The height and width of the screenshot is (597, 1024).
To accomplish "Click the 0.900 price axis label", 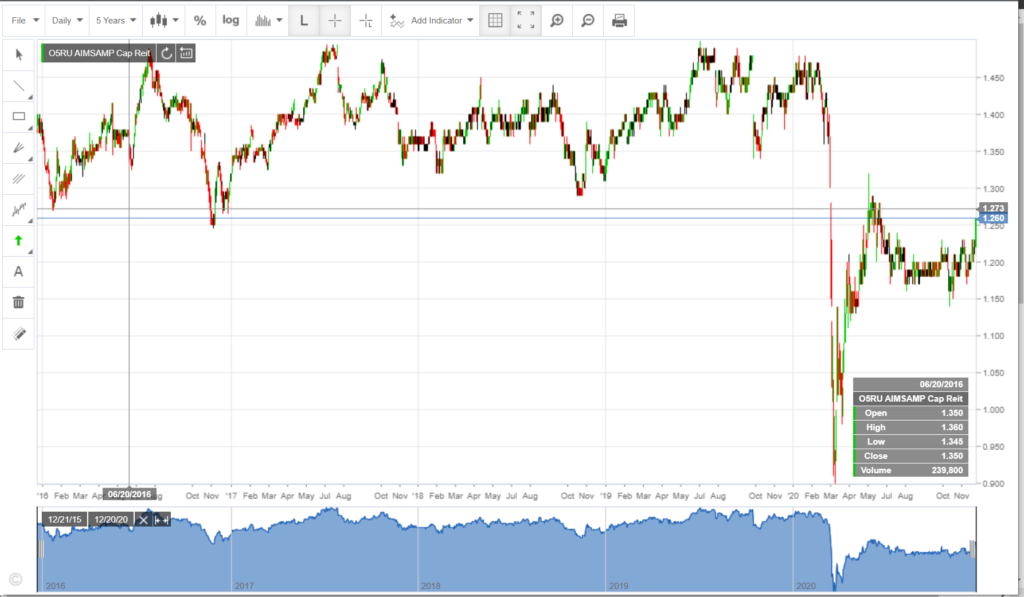I will (993, 483).
